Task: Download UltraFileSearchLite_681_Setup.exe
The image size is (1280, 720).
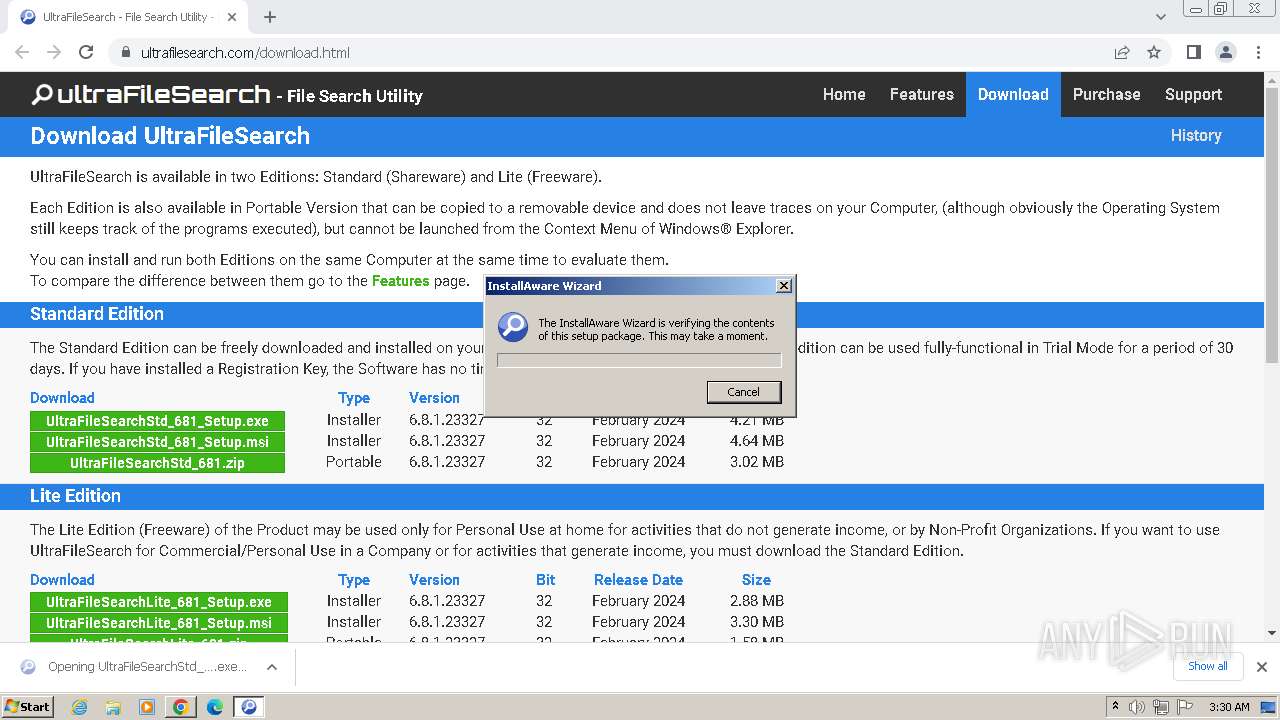Action: pyautogui.click(x=159, y=602)
